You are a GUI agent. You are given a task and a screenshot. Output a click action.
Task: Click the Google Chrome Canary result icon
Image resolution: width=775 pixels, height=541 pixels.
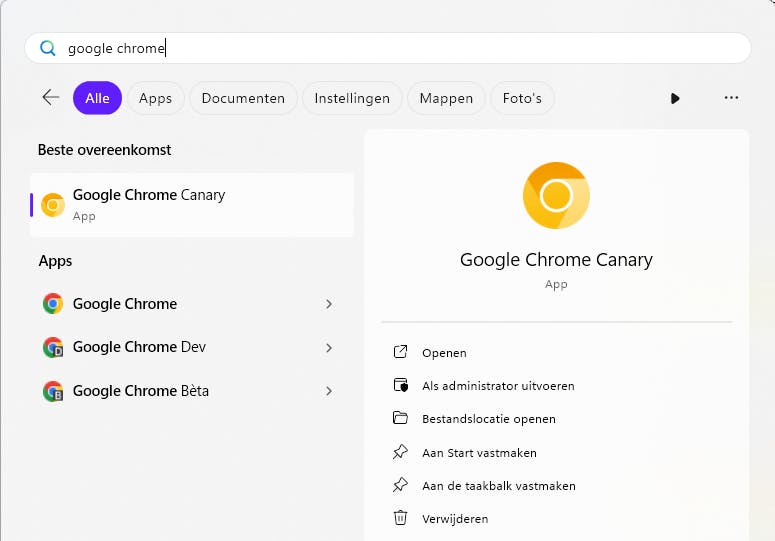click(53, 205)
